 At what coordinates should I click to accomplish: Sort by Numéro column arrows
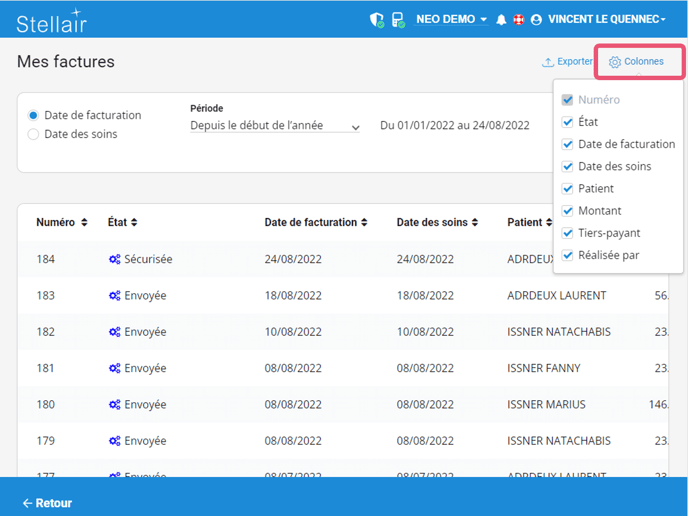84,222
